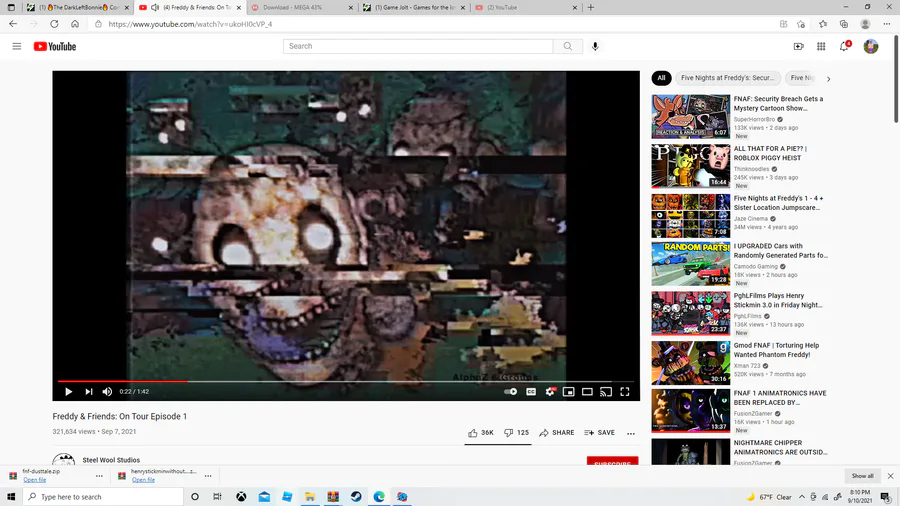Toggle the autoplay switch
This screenshot has width=900, height=506.
coord(510,391)
